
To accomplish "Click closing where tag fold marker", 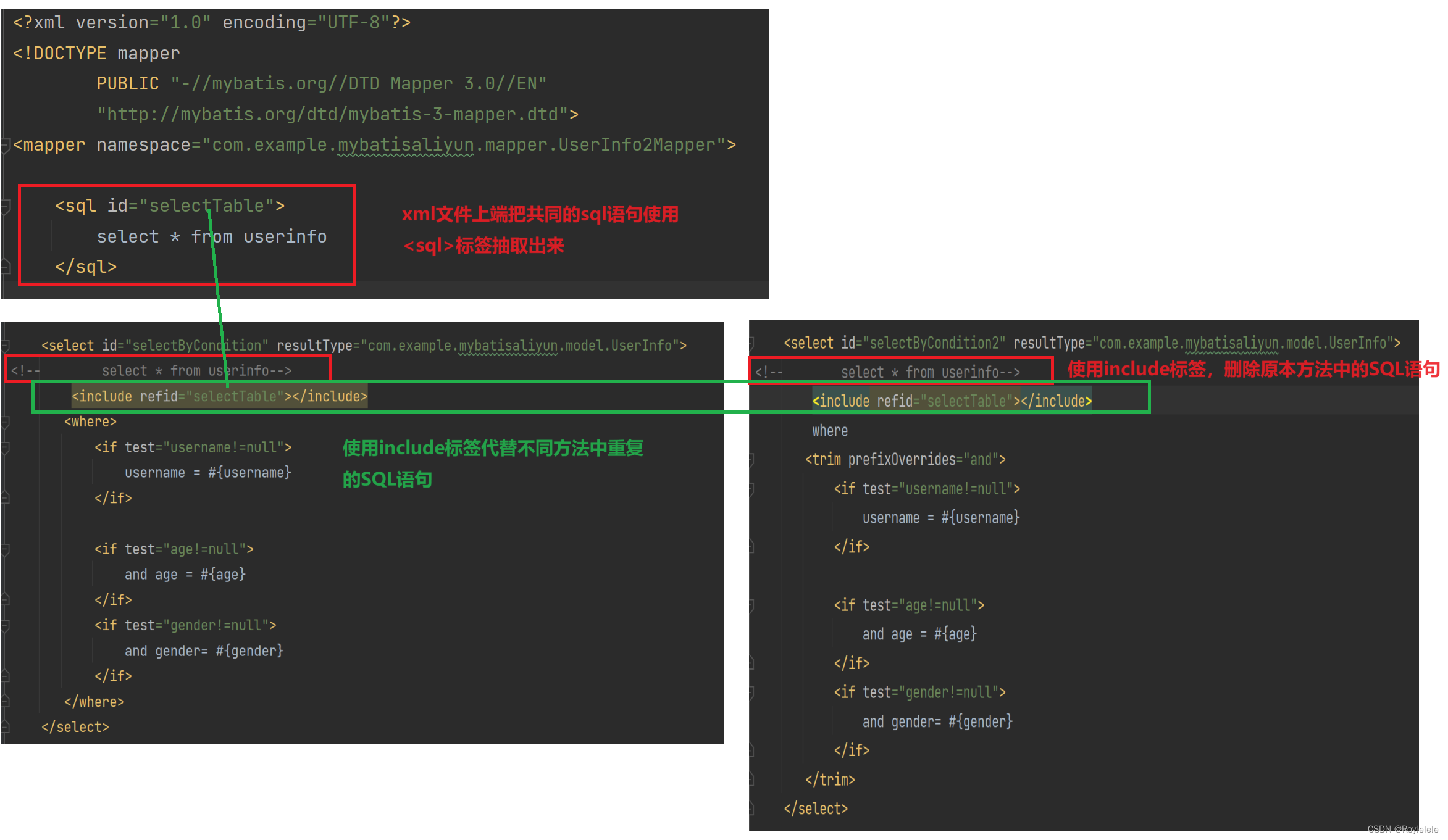I will (x=6, y=702).
